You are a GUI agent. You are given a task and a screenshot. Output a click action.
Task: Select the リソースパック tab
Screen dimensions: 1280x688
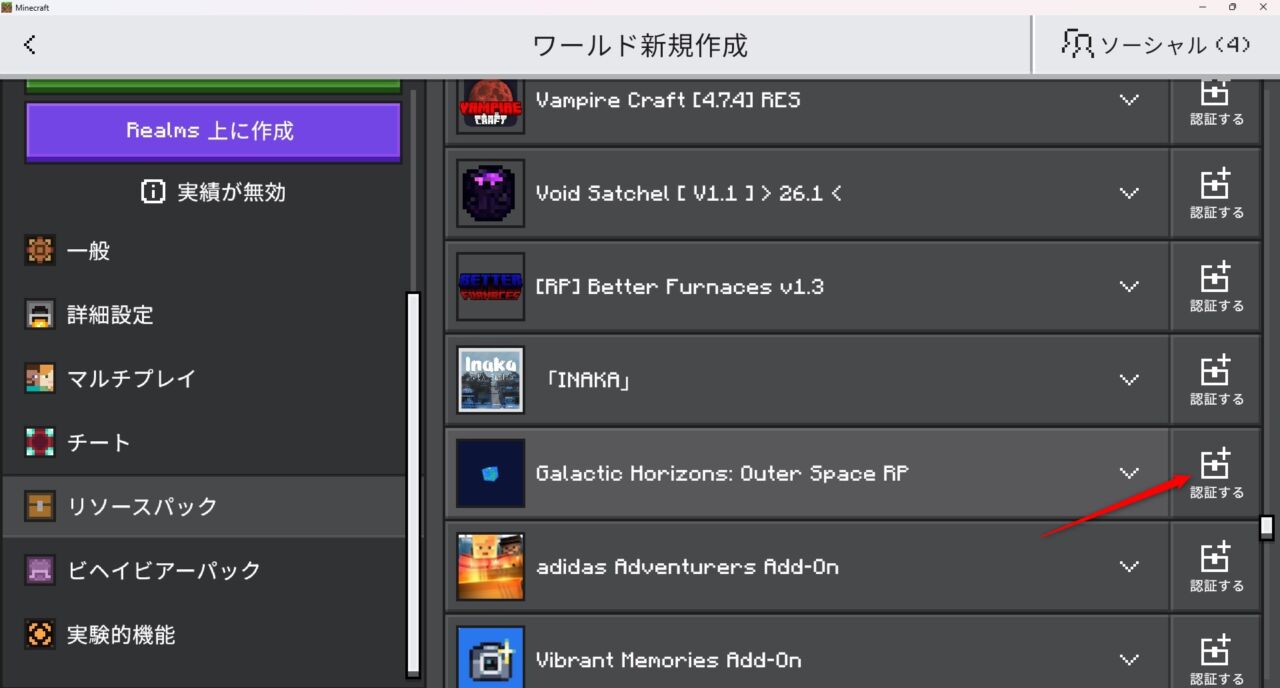click(204, 507)
